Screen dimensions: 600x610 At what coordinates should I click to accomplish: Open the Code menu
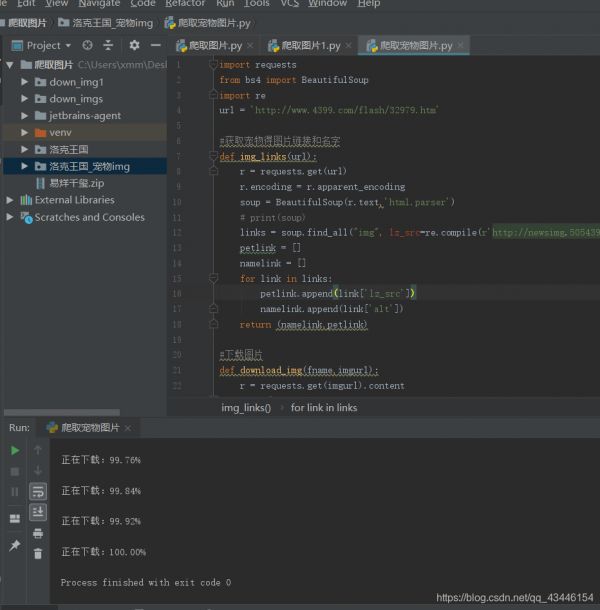click(x=143, y=4)
